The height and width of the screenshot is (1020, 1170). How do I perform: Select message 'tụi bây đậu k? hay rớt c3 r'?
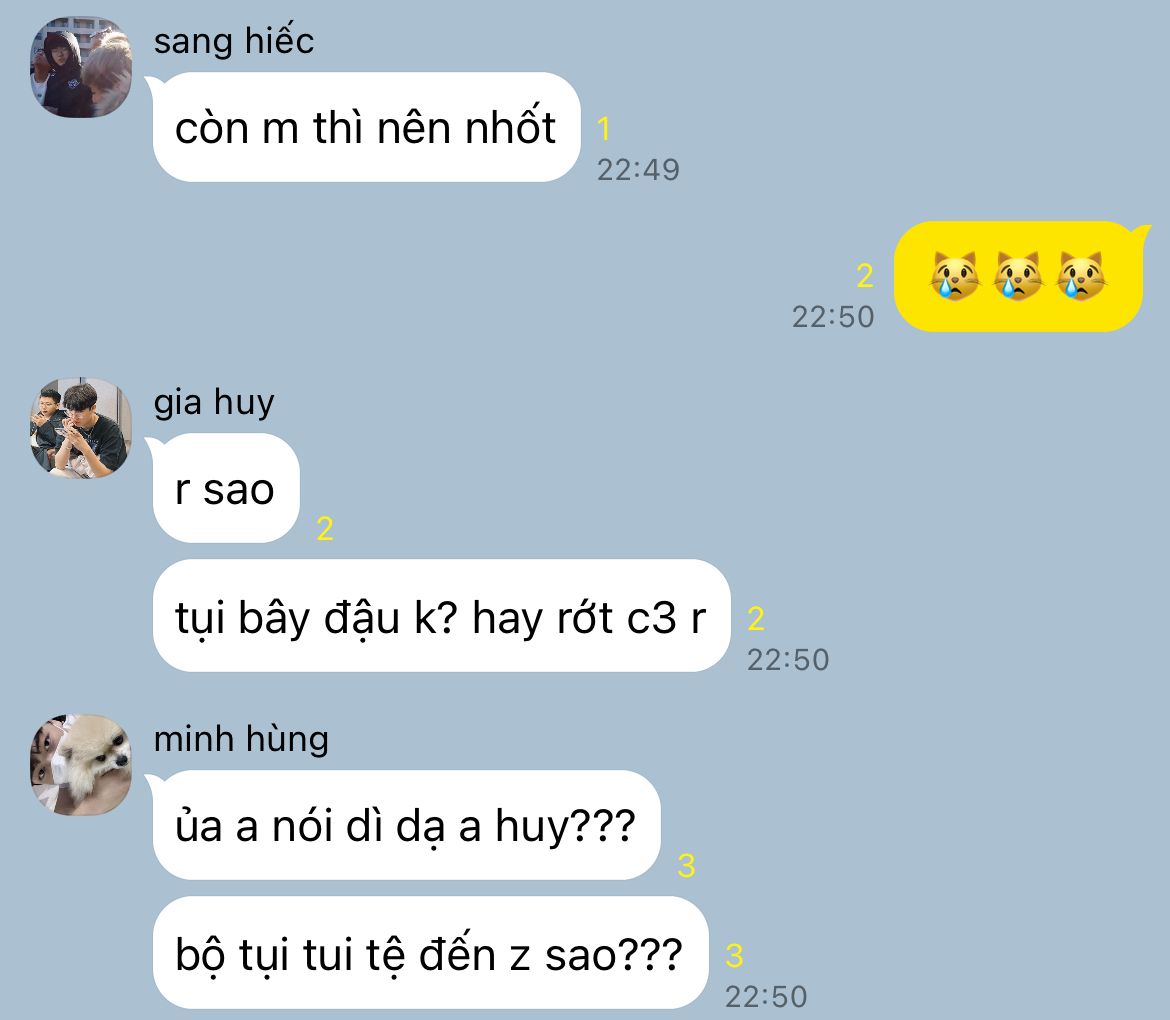tap(441, 616)
